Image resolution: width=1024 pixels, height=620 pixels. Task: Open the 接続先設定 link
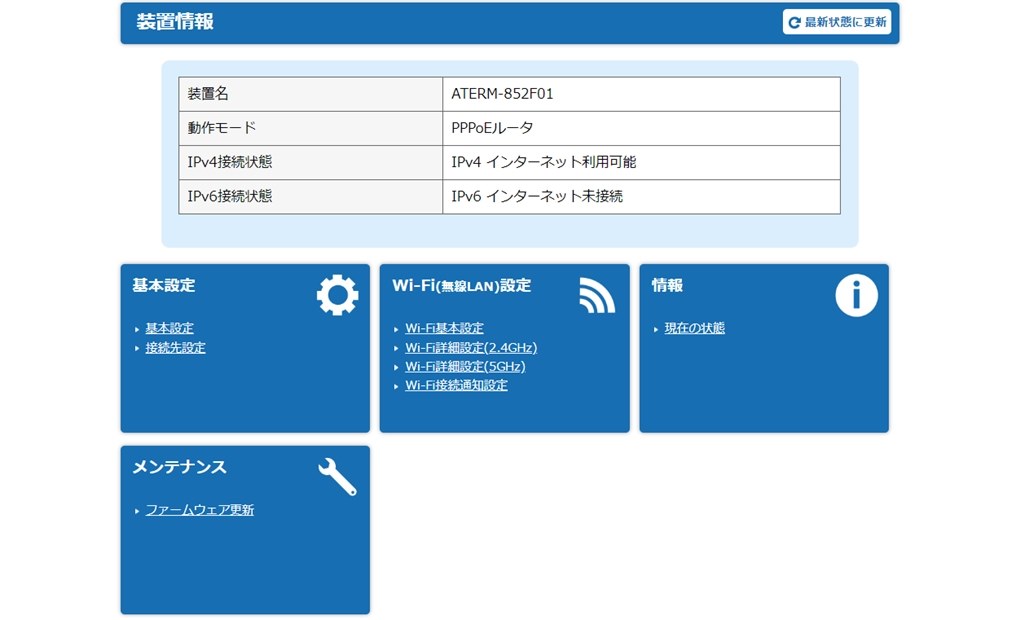(x=173, y=346)
